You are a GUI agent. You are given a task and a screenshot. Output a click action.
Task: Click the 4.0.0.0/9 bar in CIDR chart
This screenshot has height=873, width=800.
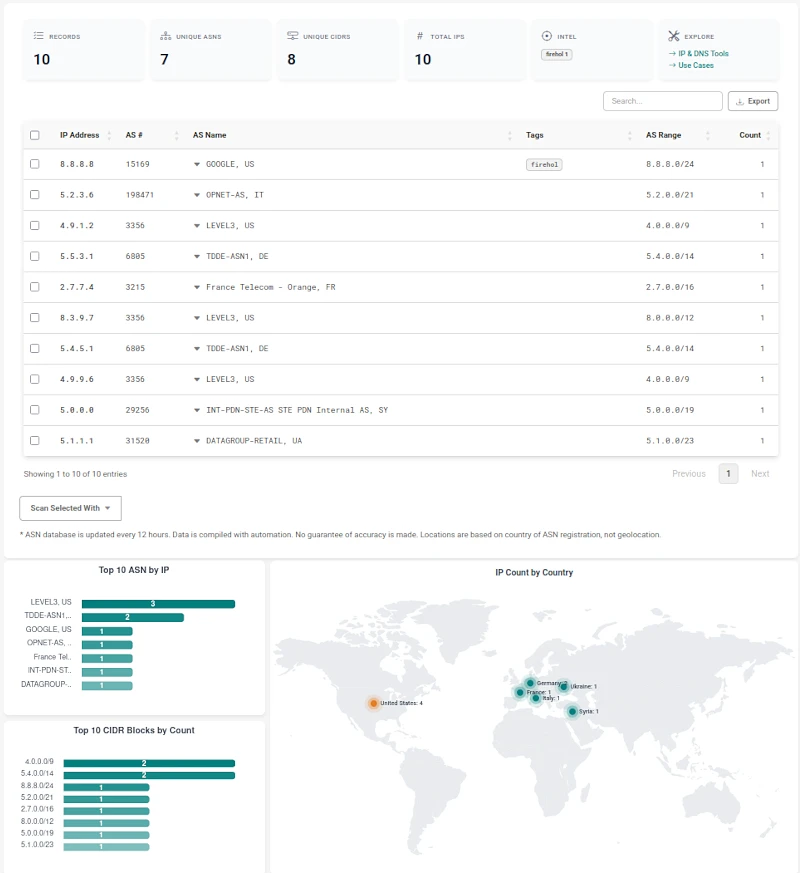149,763
